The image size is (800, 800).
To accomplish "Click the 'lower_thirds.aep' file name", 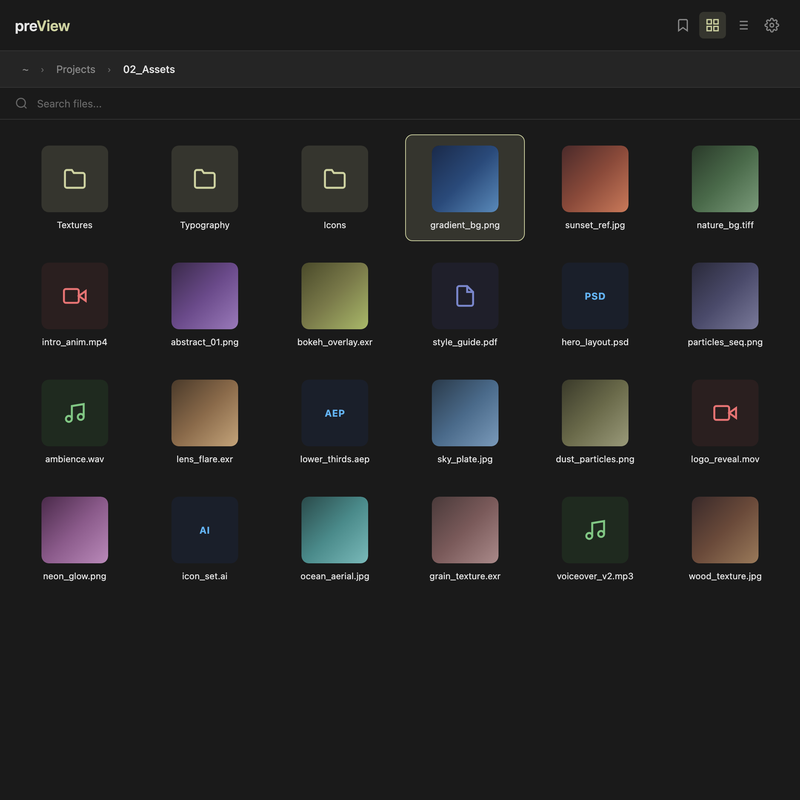I will 335,459.
